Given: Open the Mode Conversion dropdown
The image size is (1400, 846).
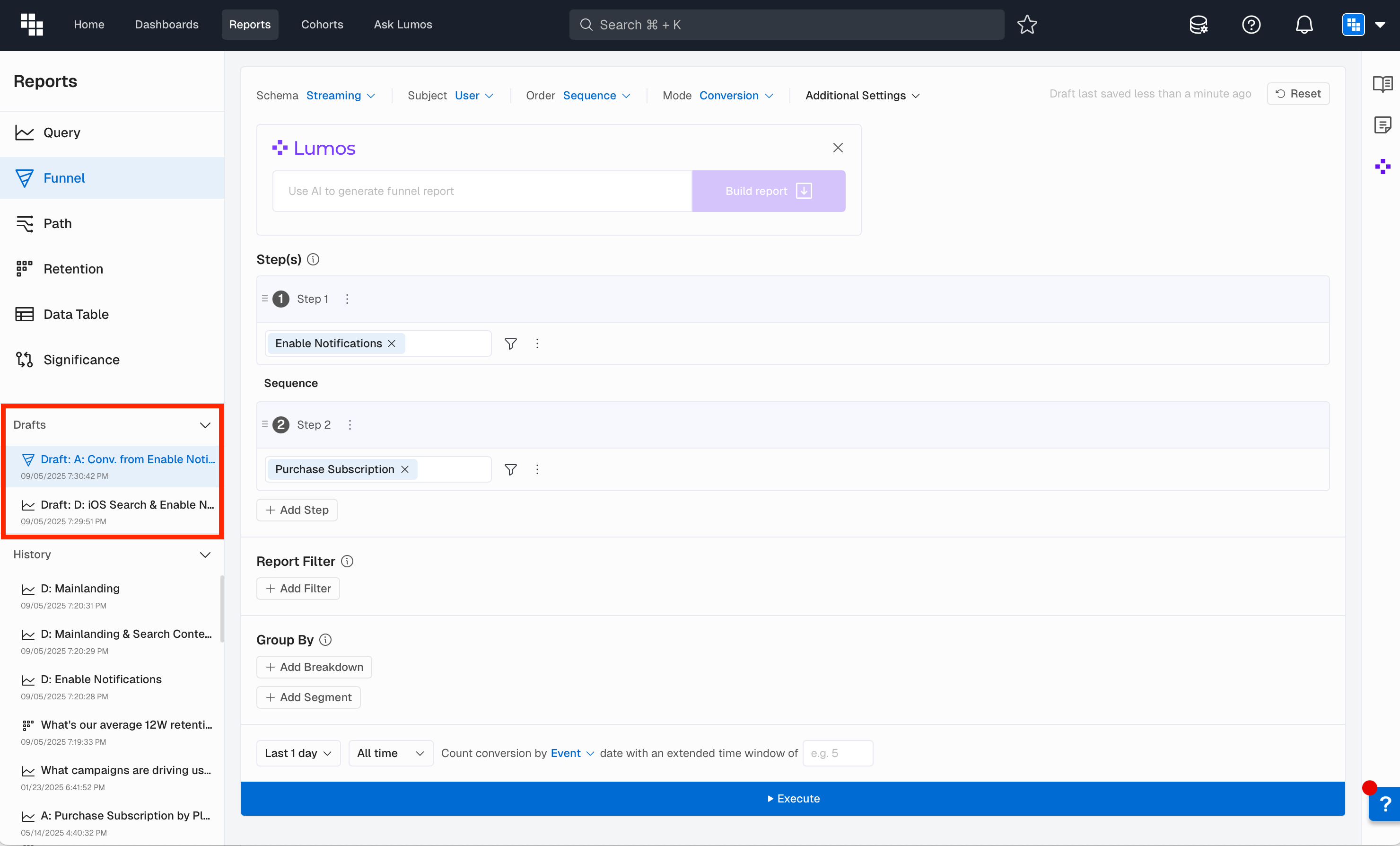Looking at the screenshot, I should tap(736, 96).
